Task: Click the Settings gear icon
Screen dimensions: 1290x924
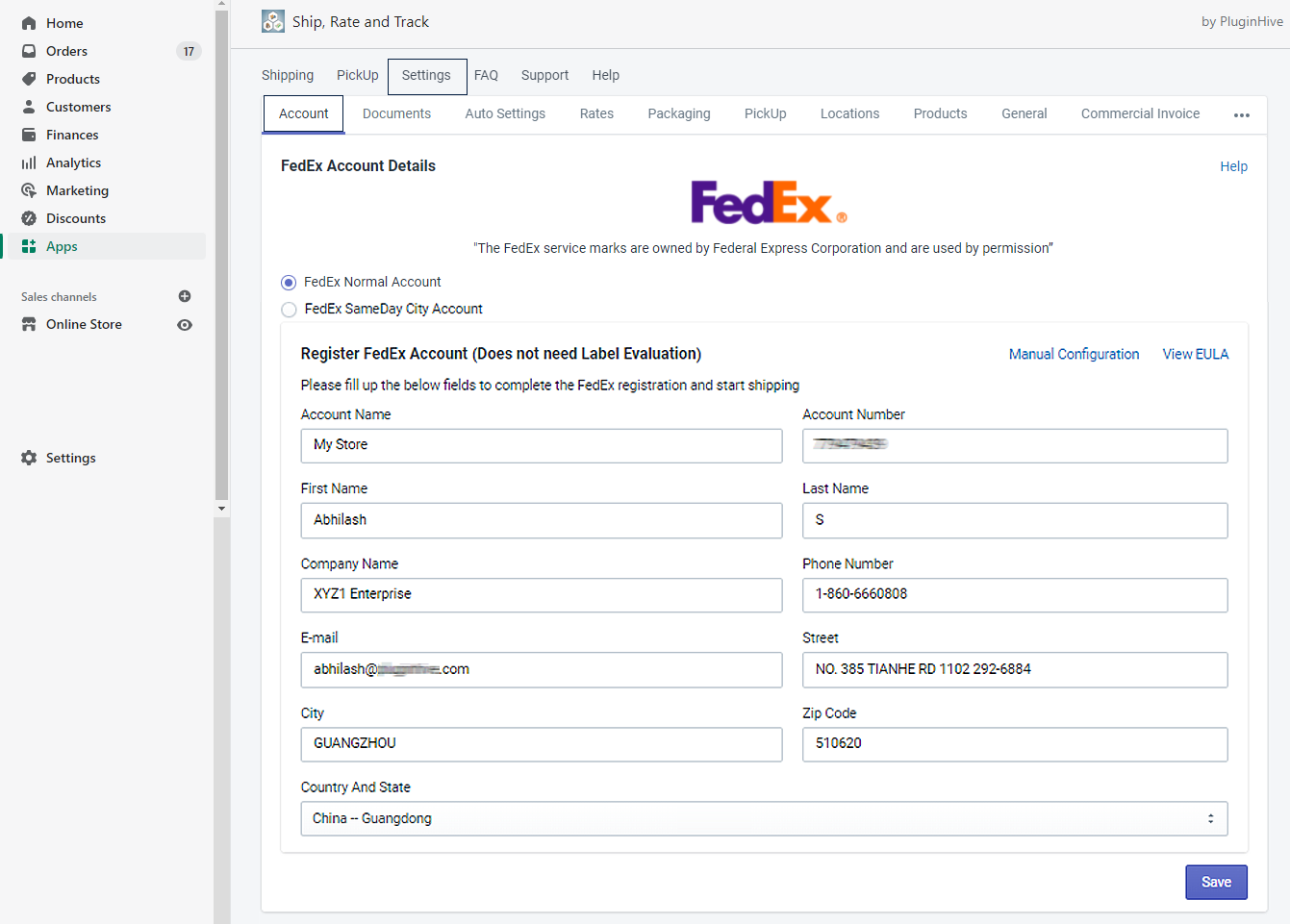Action: pyautogui.click(x=29, y=458)
